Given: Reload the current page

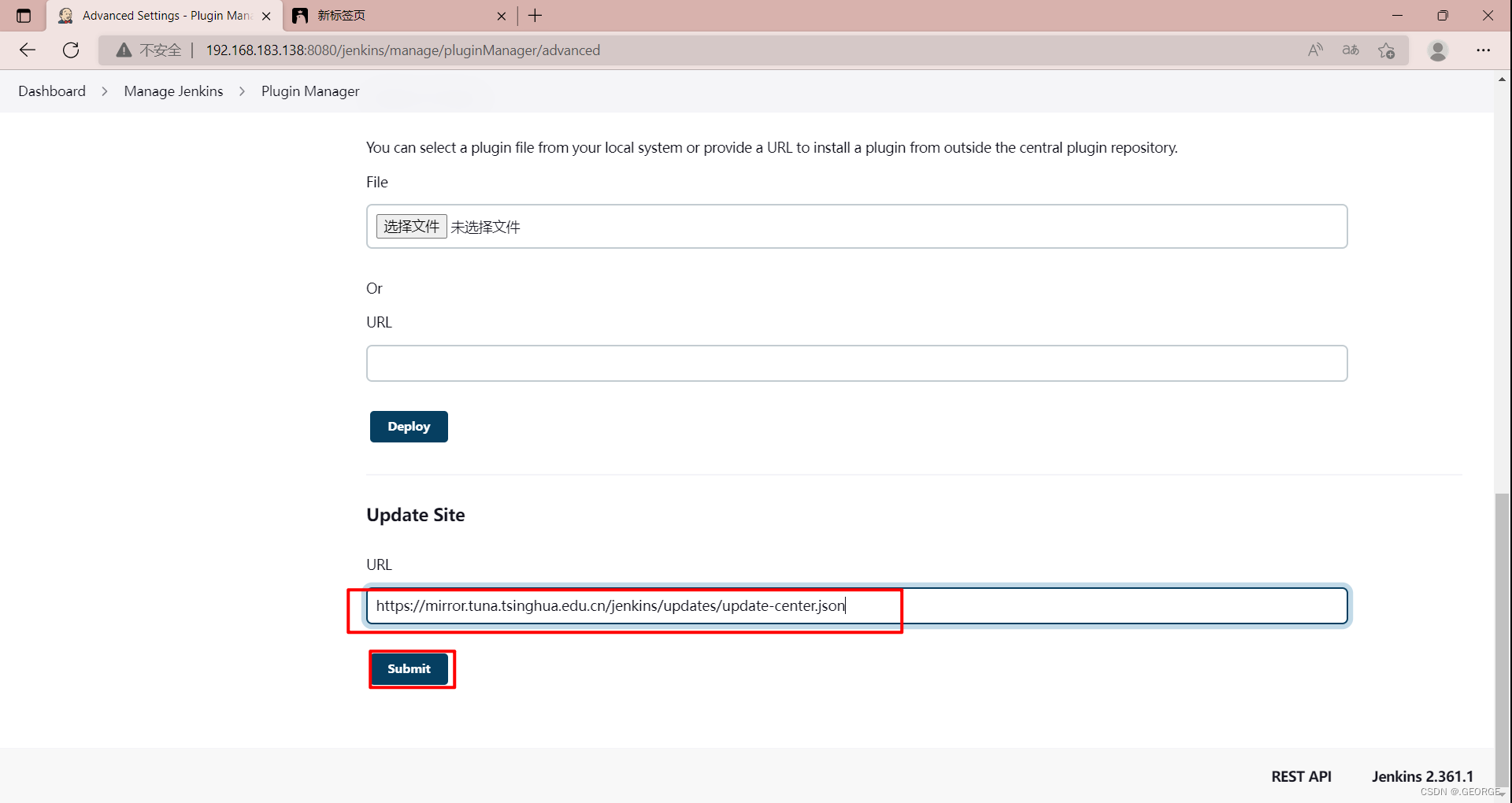Looking at the screenshot, I should (71, 50).
